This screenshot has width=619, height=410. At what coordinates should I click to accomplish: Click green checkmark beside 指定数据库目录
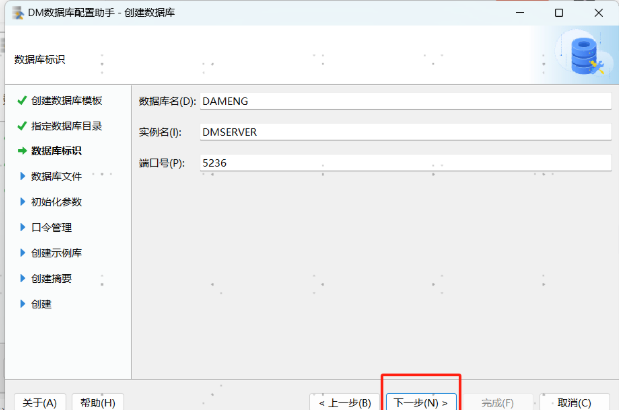pos(22,126)
